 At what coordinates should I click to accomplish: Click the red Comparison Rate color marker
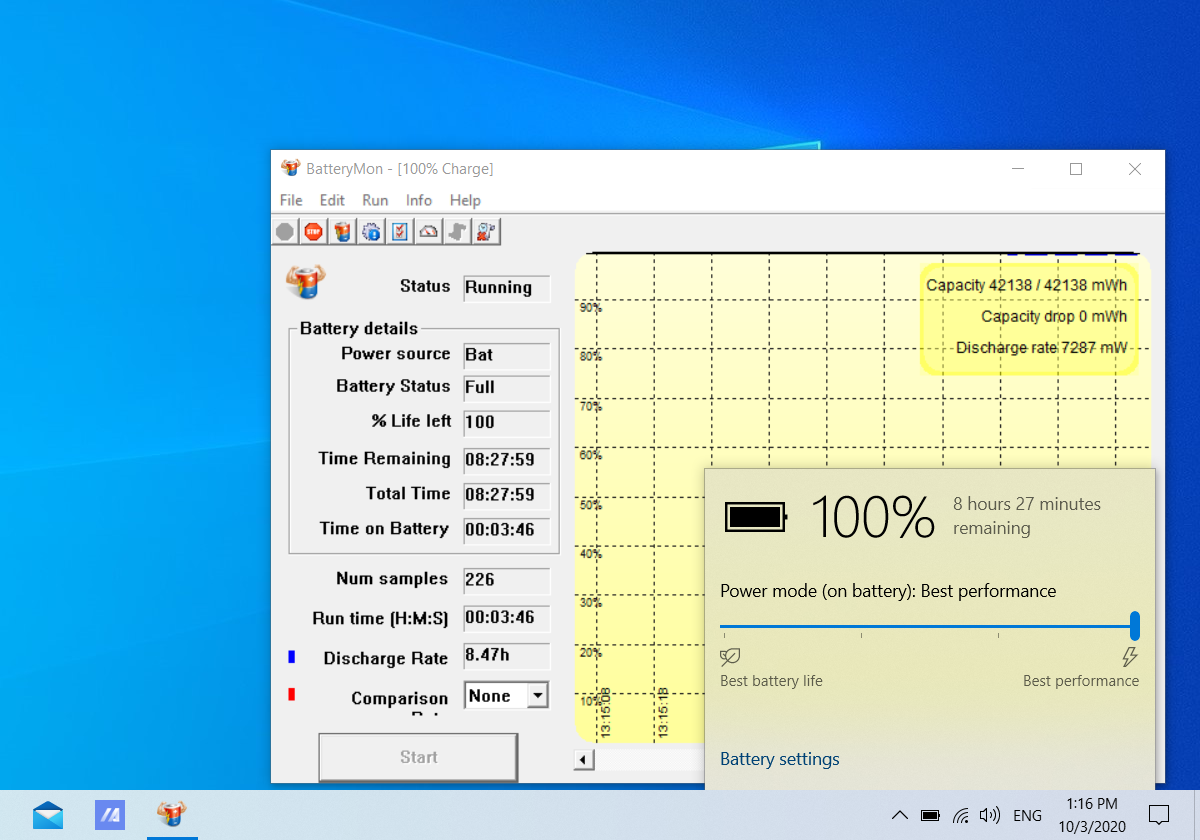tap(292, 694)
